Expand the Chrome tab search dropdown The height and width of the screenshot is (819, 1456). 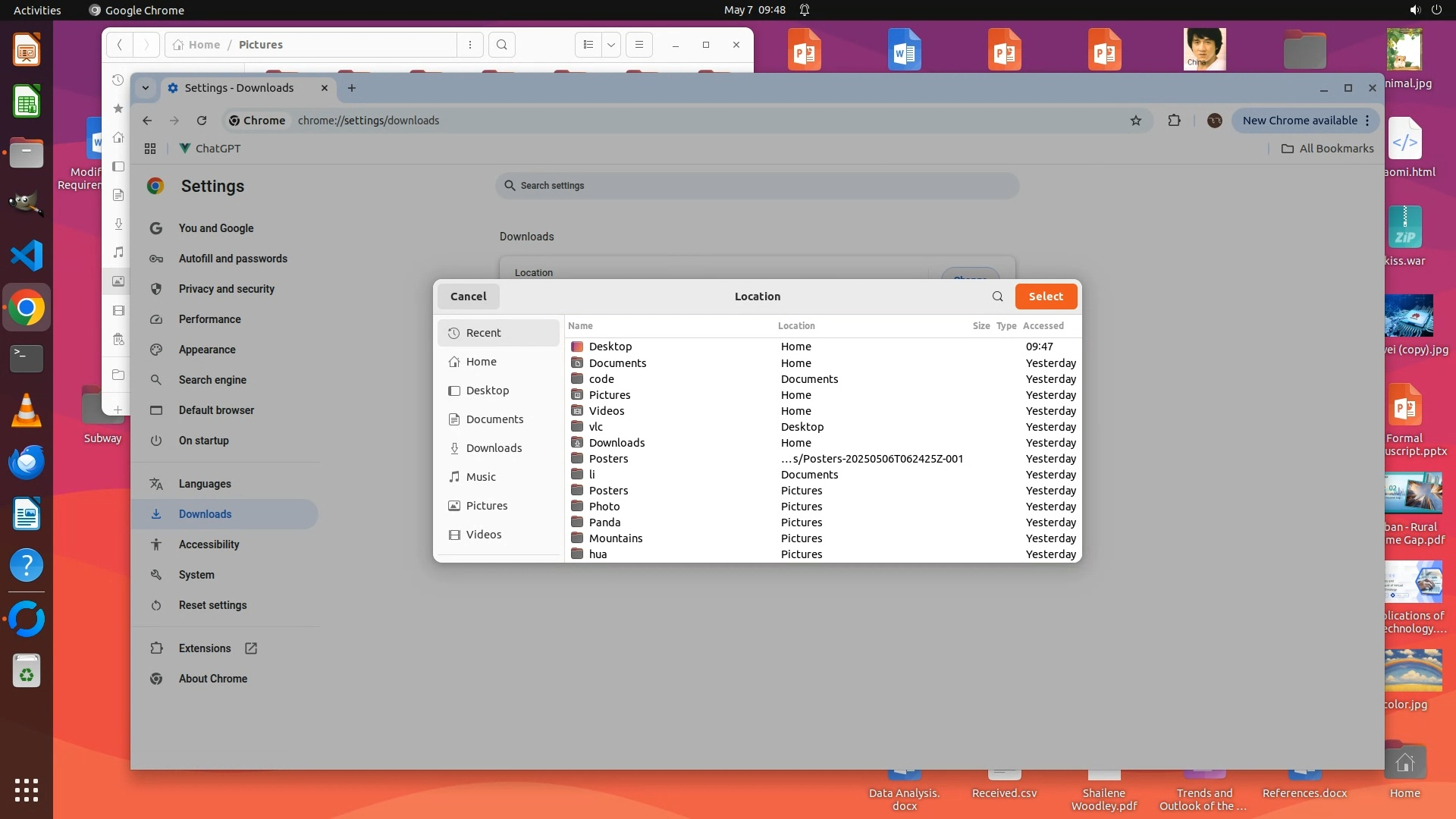tap(146, 88)
